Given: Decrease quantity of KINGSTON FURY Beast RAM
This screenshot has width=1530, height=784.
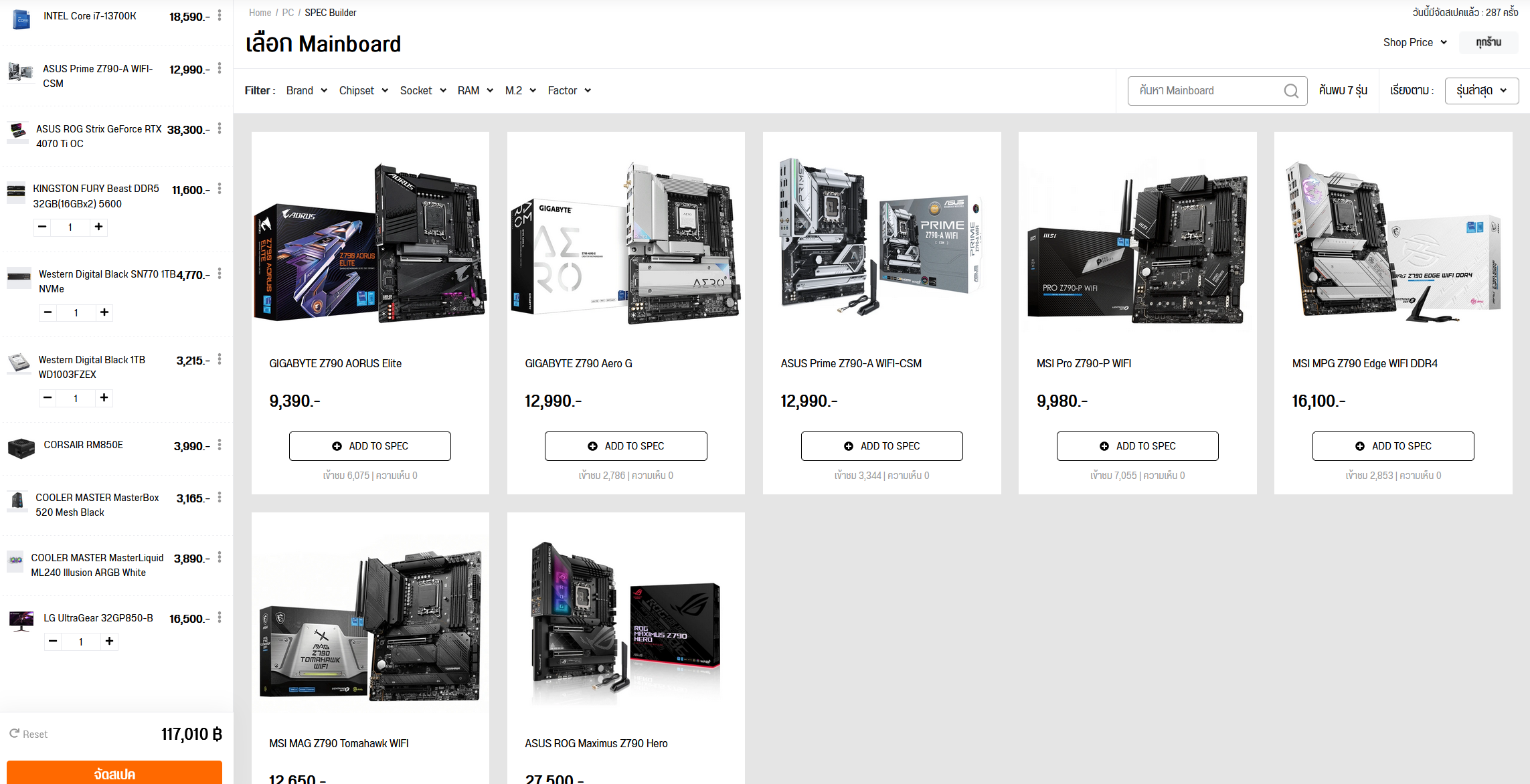Looking at the screenshot, I should (x=42, y=227).
